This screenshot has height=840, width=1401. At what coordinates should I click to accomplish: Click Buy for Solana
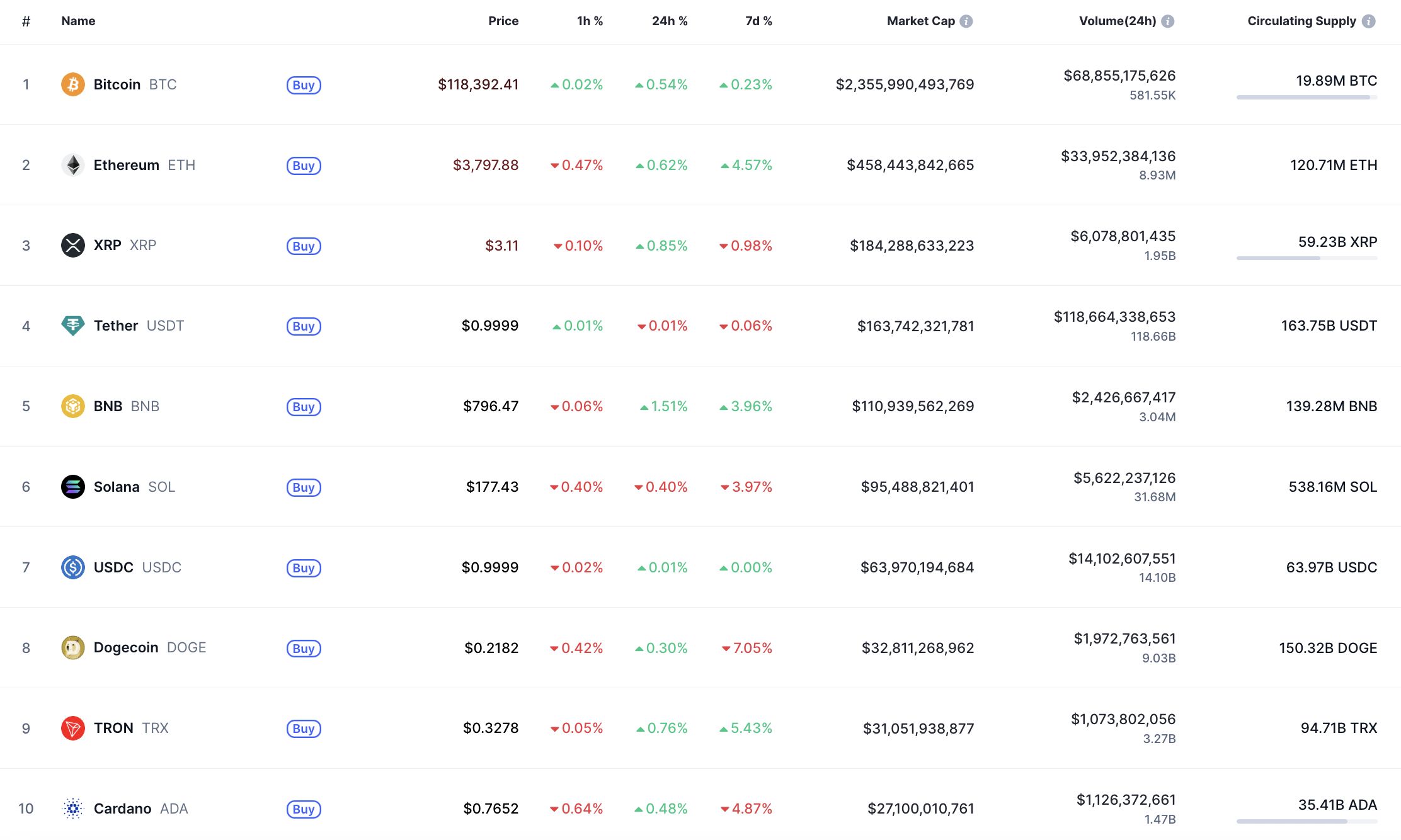[304, 487]
